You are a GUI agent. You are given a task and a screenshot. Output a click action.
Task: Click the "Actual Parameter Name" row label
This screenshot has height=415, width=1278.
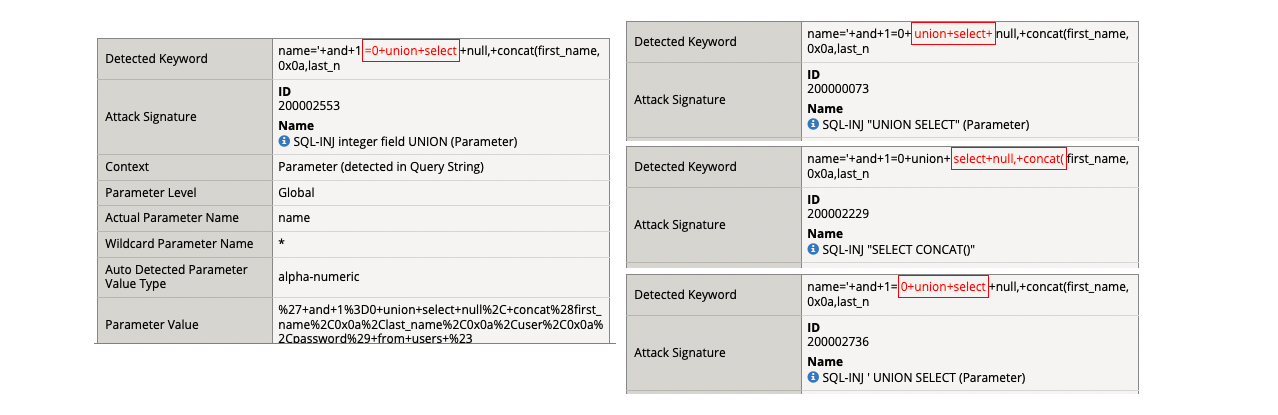tap(172, 218)
